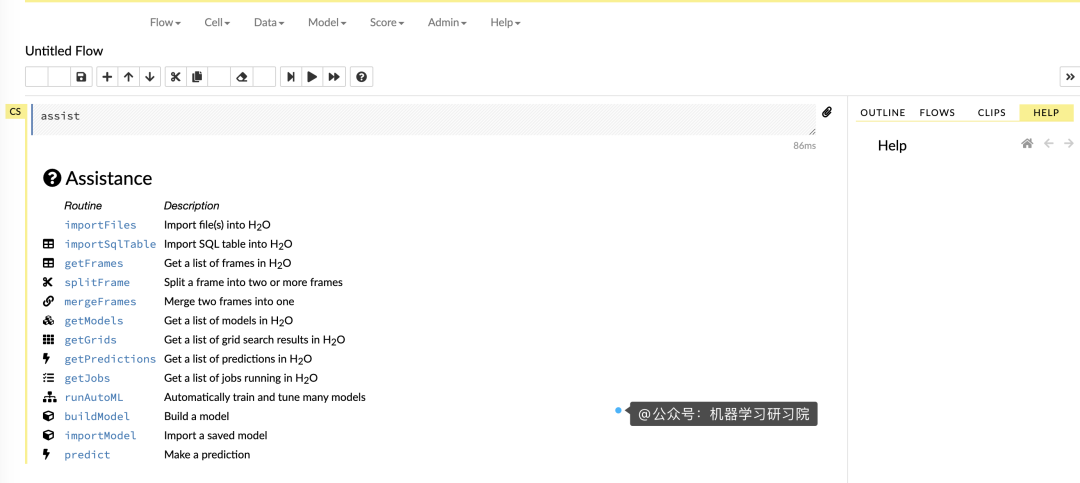Select the HELP sidebar tab
1080x483 pixels.
pyautogui.click(x=1046, y=112)
